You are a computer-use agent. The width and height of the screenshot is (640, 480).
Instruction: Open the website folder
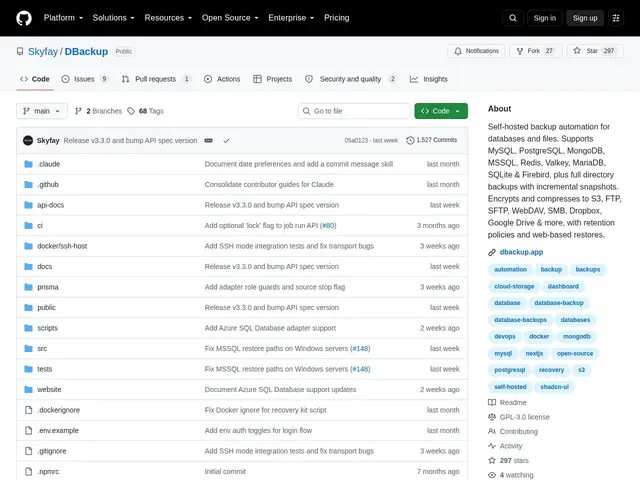tap(49, 389)
